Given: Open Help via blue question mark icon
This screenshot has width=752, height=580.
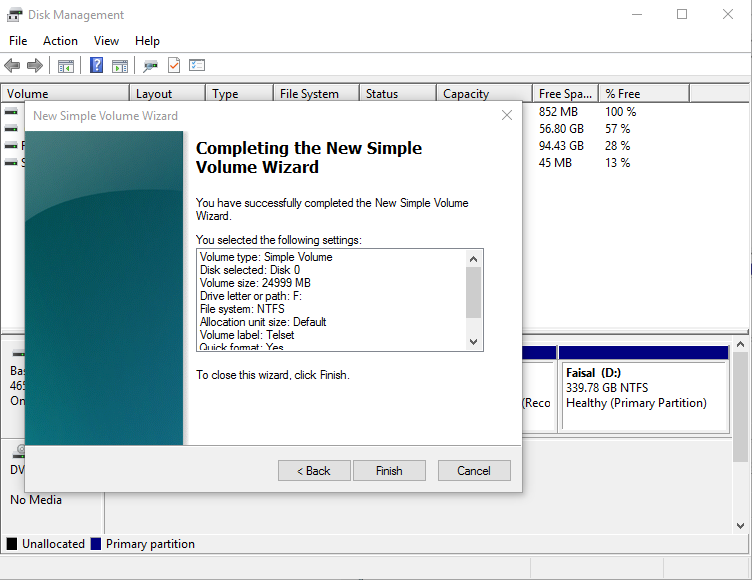Looking at the screenshot, I should (97, 66).
